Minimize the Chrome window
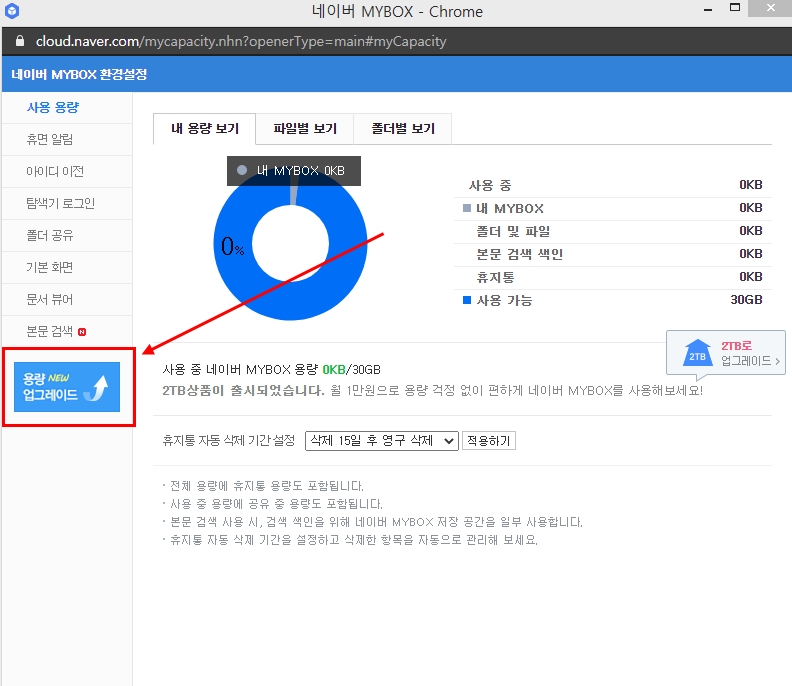This screenshot has height=686, width=792. [x=708, y=10]
